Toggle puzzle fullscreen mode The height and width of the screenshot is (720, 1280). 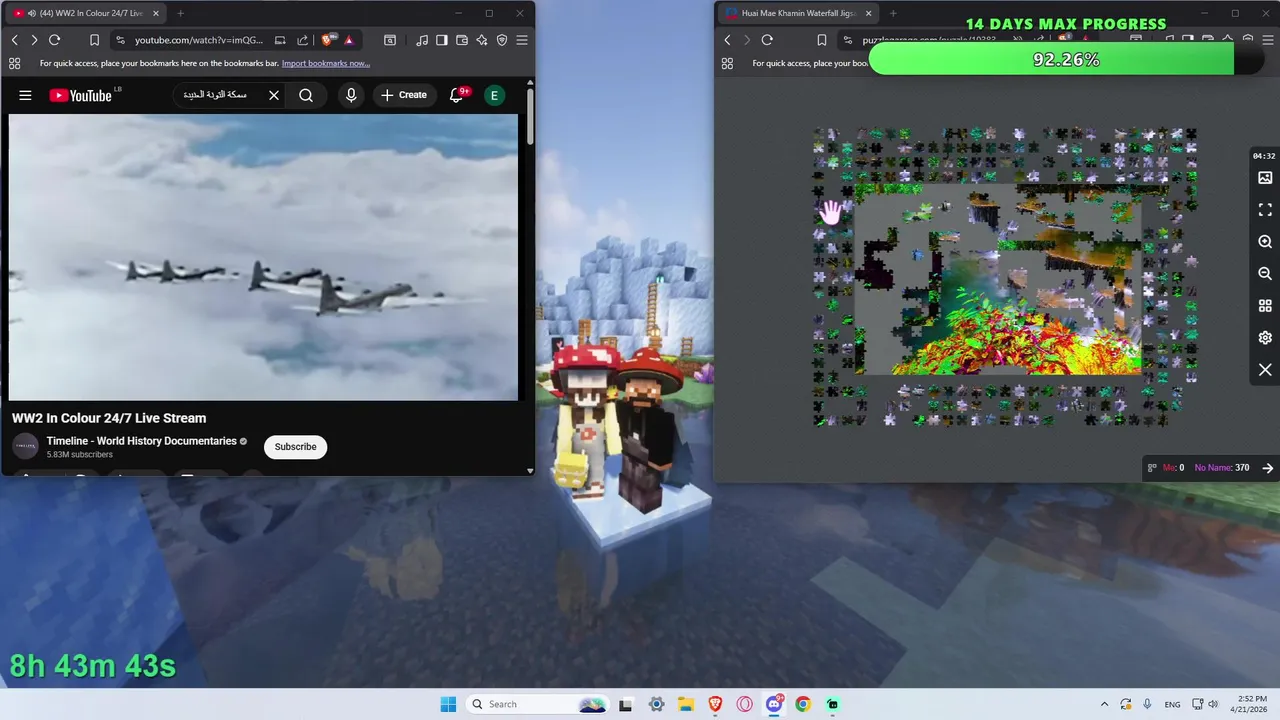[1265, 210]
